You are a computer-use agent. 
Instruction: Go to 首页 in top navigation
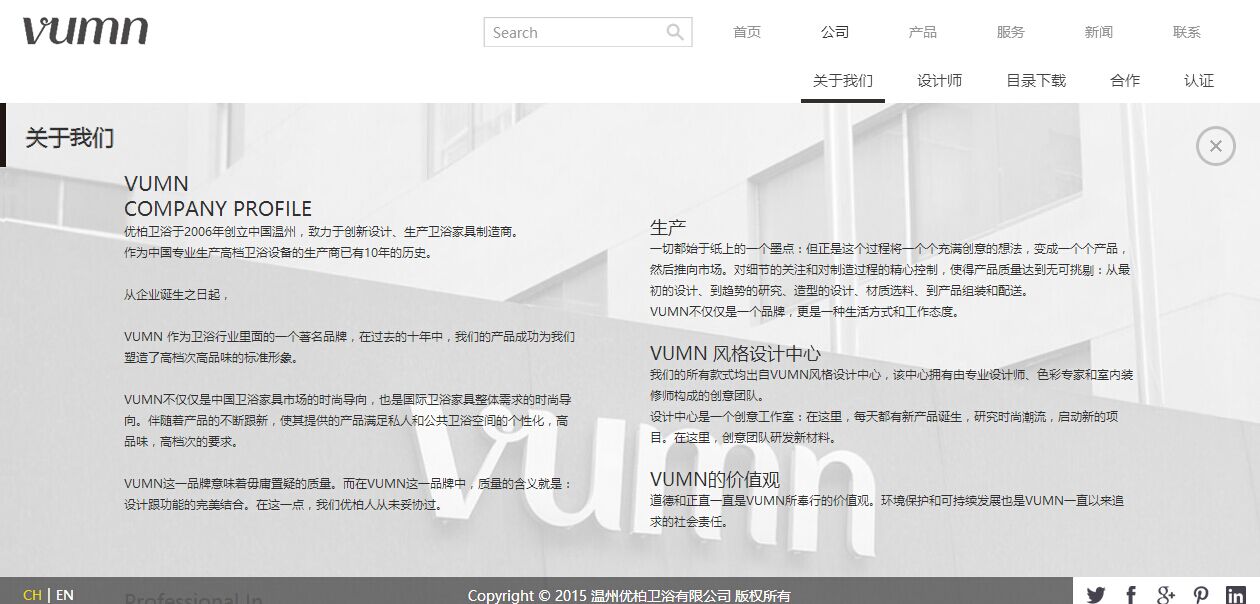point(747,32)
